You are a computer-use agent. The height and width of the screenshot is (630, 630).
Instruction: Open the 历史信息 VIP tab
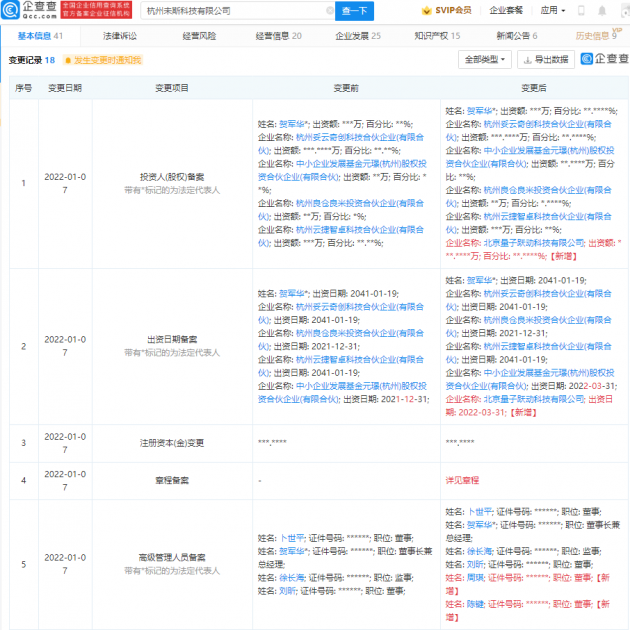point(598,35)
